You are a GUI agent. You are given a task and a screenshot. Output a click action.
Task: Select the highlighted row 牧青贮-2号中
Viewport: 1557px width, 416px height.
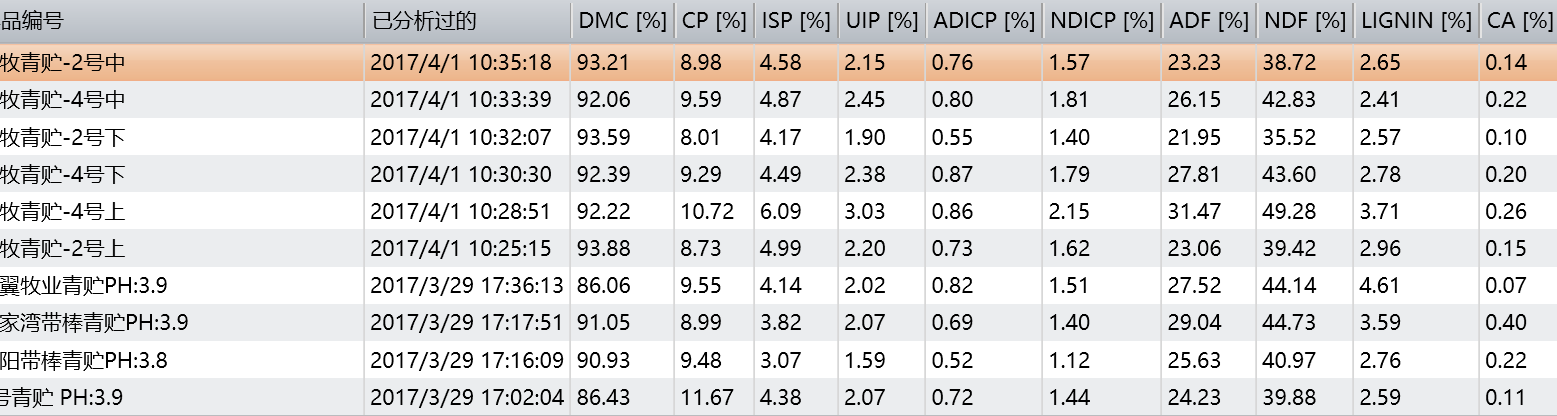778,62
